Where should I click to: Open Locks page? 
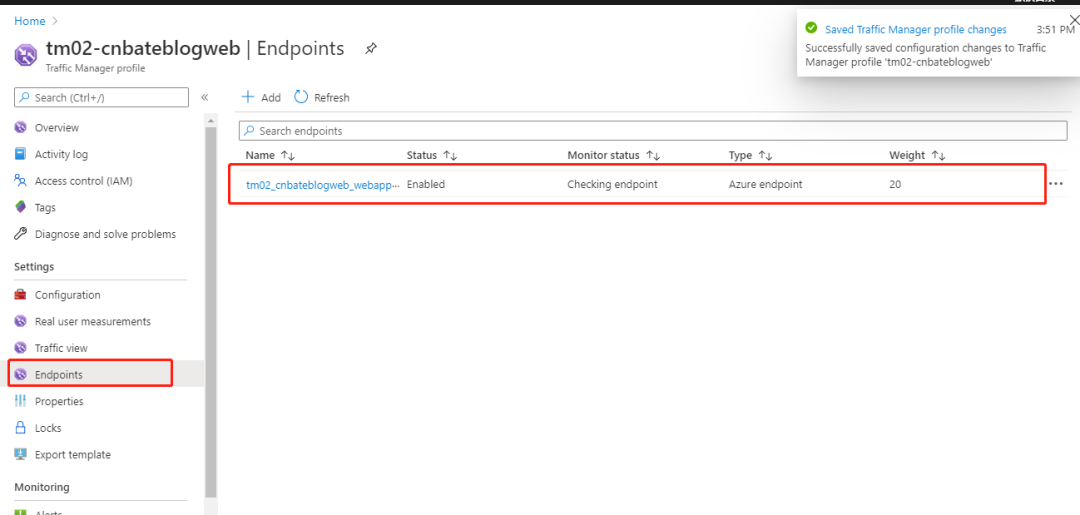pos(48,428)
